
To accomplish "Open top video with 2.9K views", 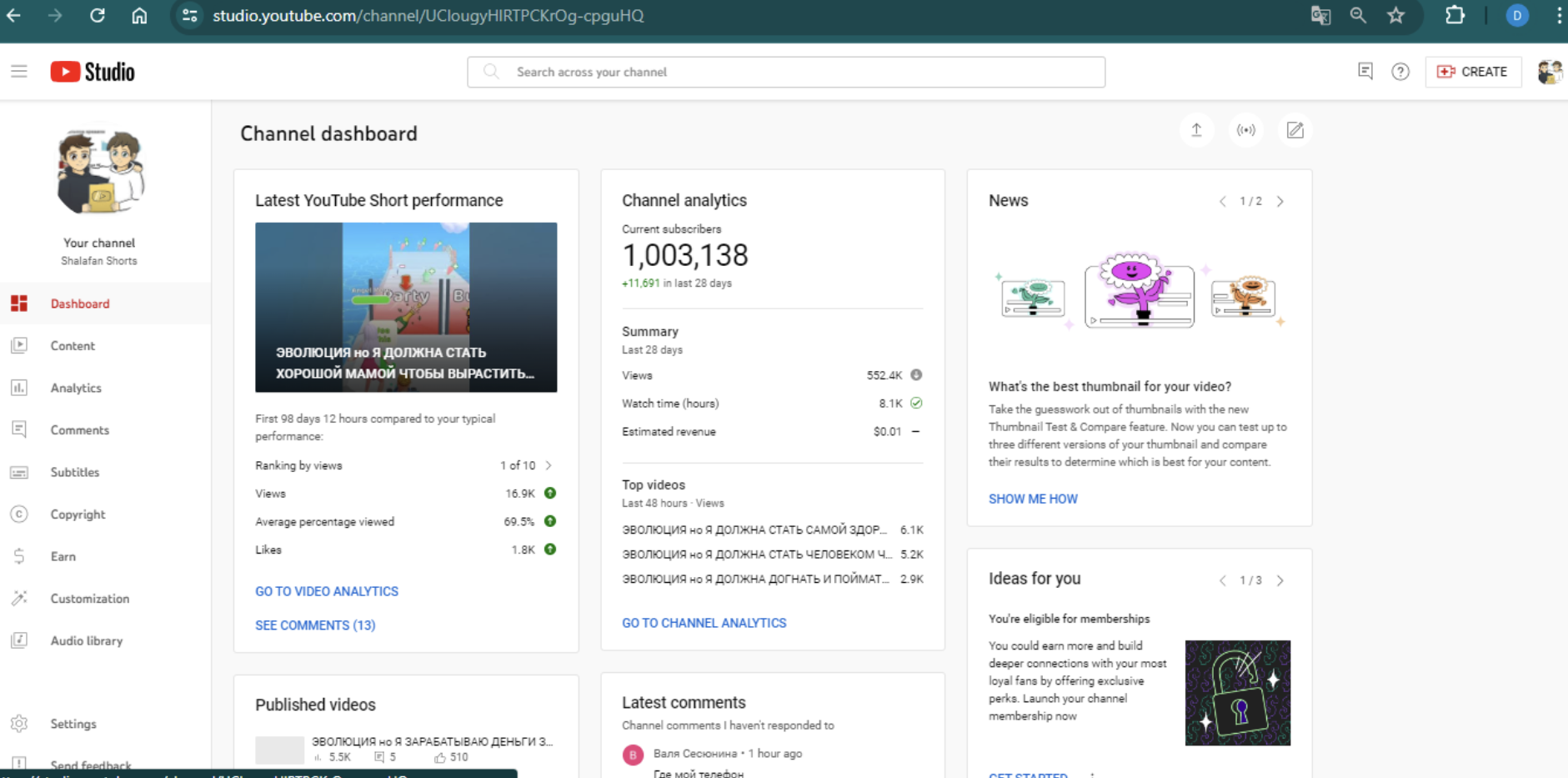I will (x=773, y=579).
